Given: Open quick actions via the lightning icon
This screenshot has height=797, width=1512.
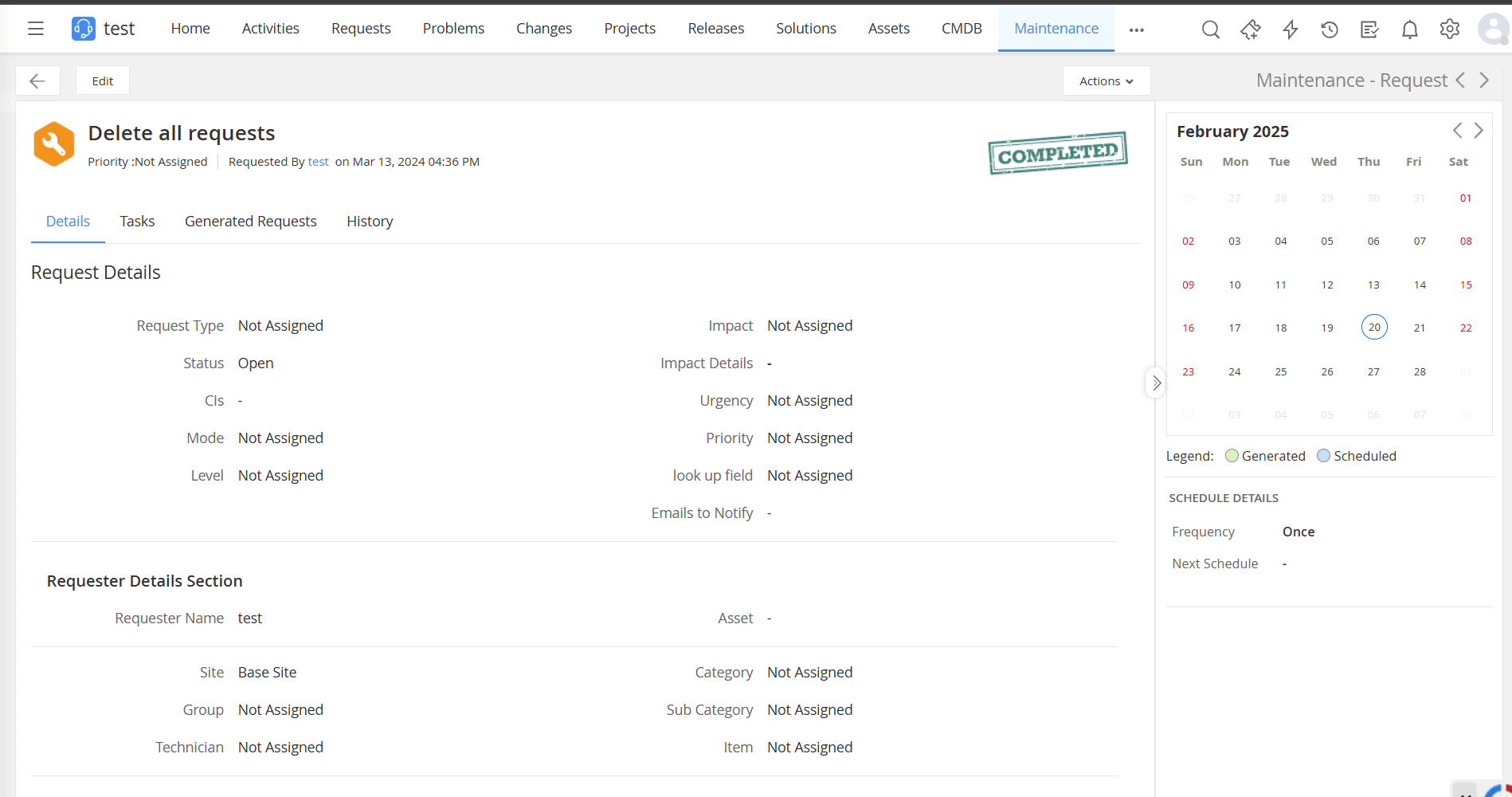Looking at the screenshot, I should pyautogui.click(x=1291, y=29).
